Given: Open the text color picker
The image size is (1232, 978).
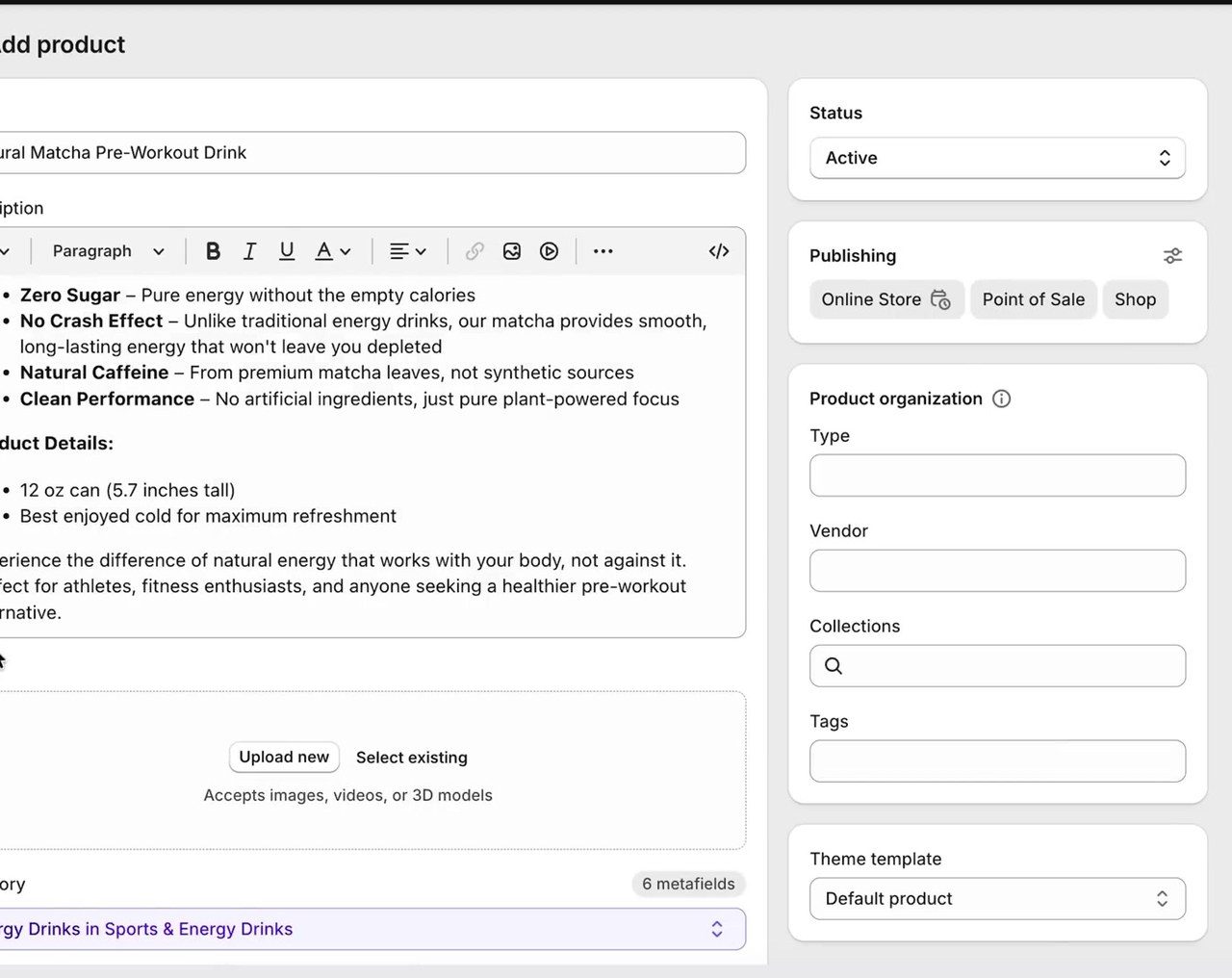Looking at the screenshot, I should [333, 251].
